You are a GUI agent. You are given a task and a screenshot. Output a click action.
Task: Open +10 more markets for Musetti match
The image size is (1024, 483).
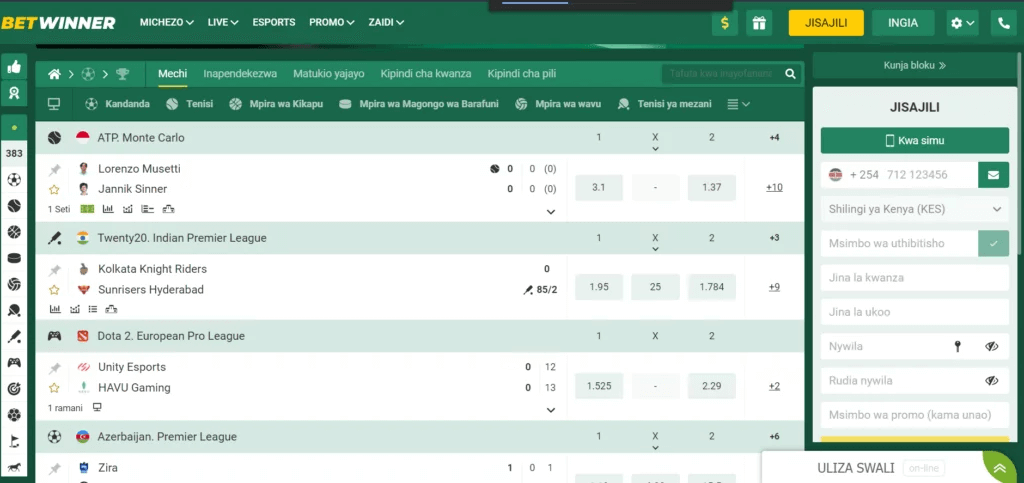point(774,187)
